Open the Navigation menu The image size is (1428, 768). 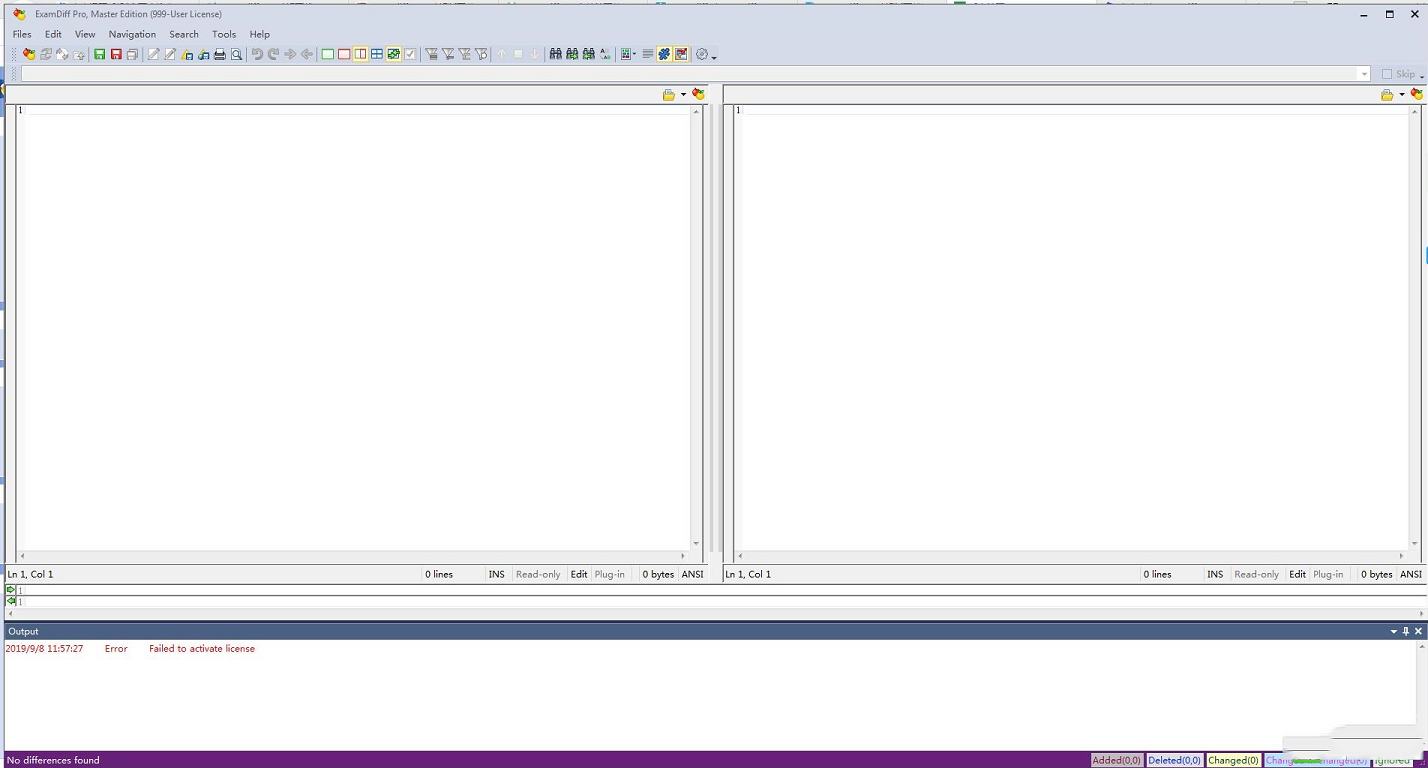pos(132,34)
